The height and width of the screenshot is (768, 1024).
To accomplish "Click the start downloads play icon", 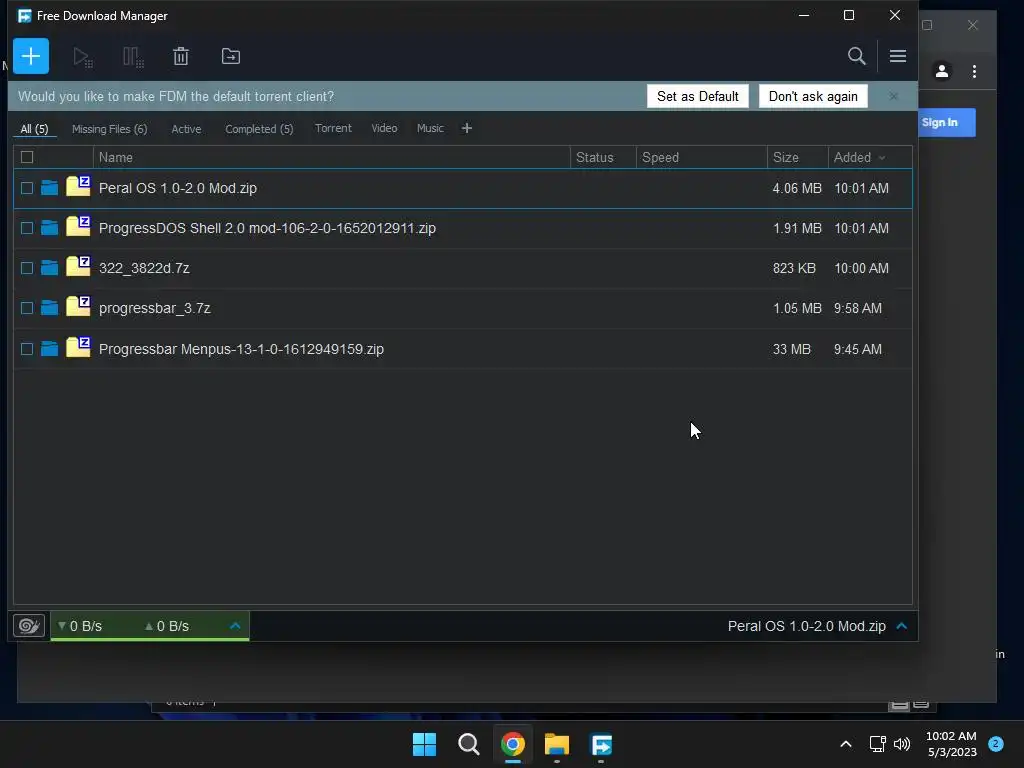I will pyautogui.click(x=82, y=57).
